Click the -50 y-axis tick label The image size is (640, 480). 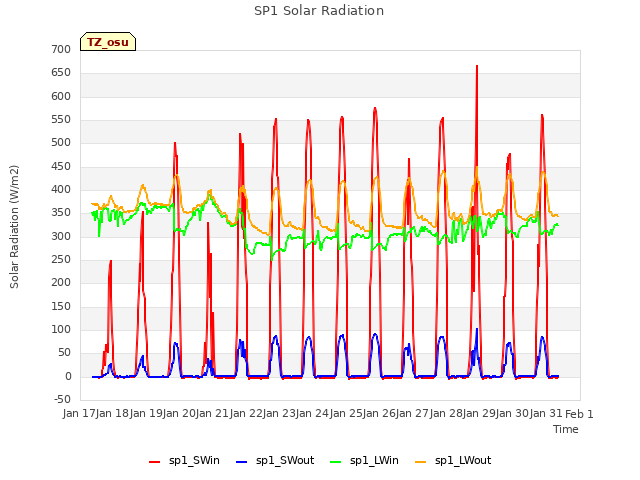point(62,400)
